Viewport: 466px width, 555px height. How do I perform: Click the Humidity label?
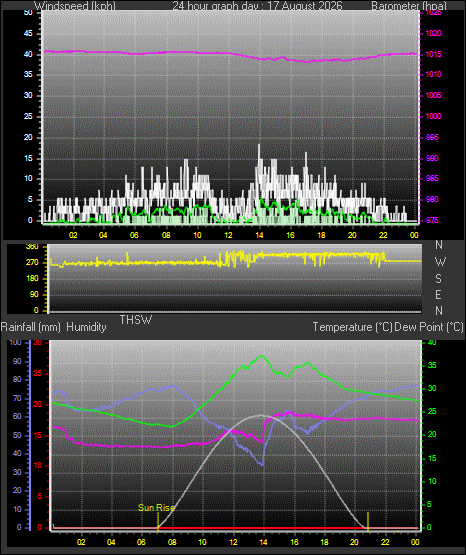click(86, 327)
